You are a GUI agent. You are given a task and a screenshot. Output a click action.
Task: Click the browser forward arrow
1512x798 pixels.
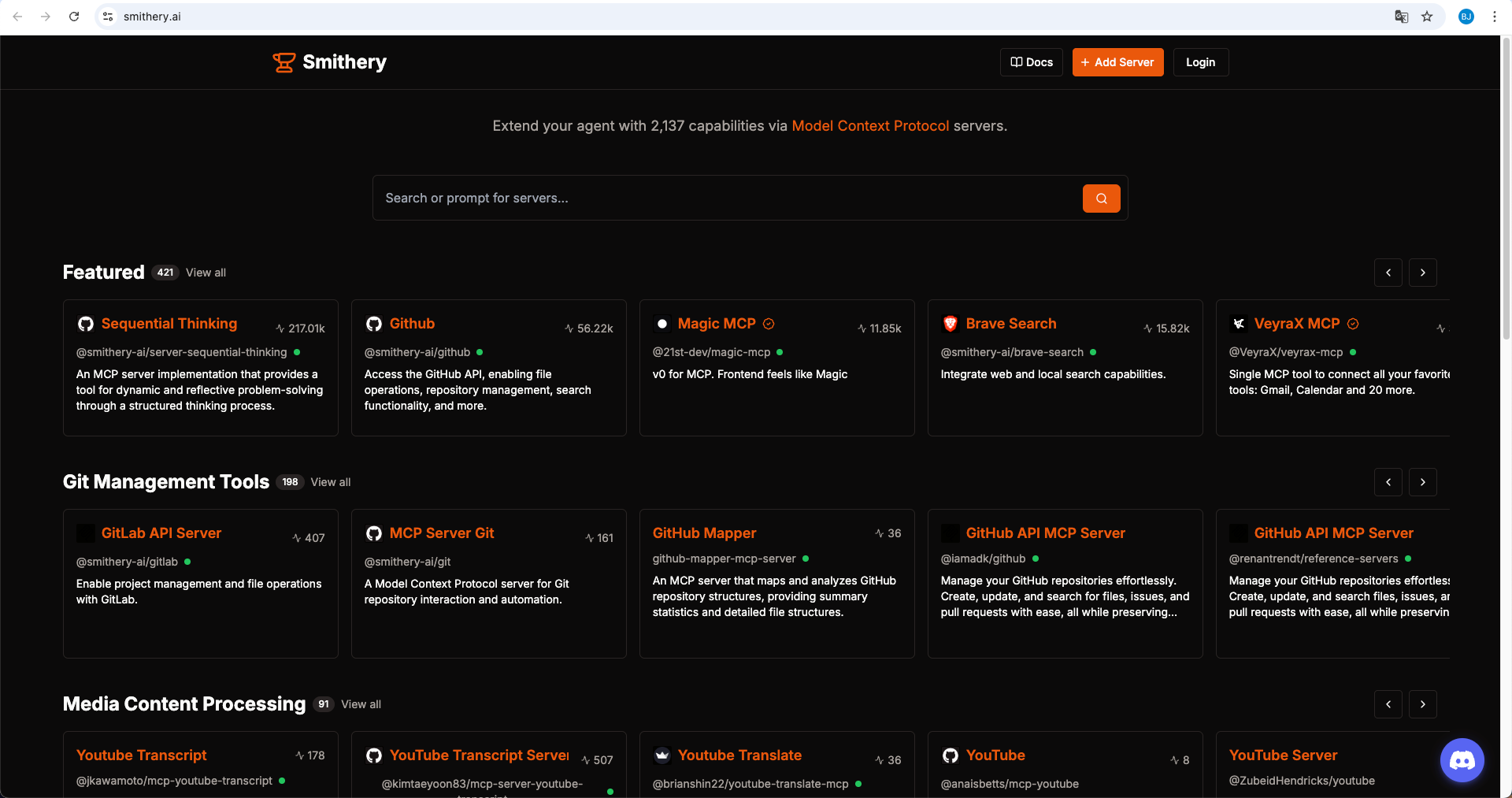click(46, 17)
